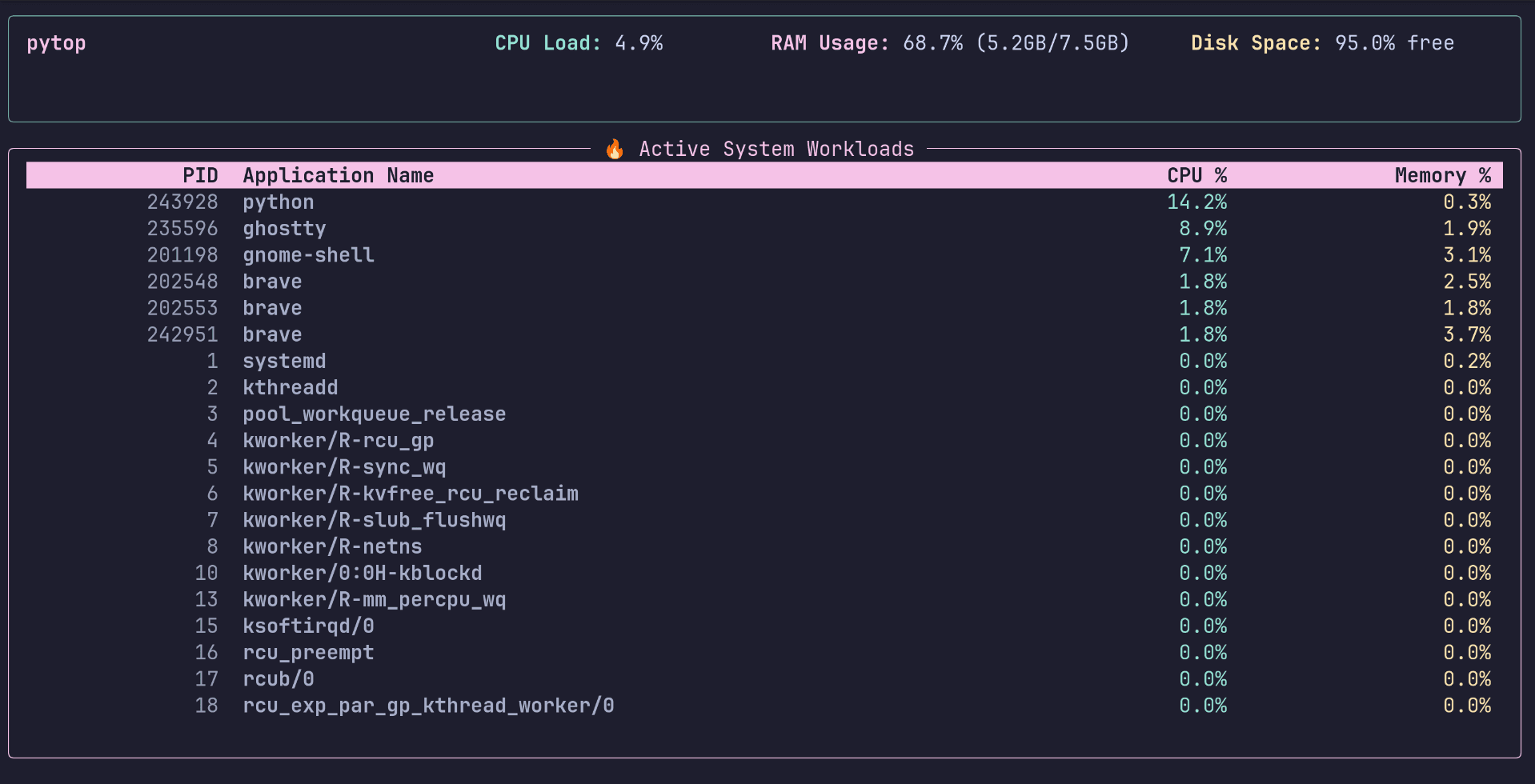This screenshot has width=1535, height=784.
Task: Select the RAM Usage 68.7% readout
Action: 950,43
